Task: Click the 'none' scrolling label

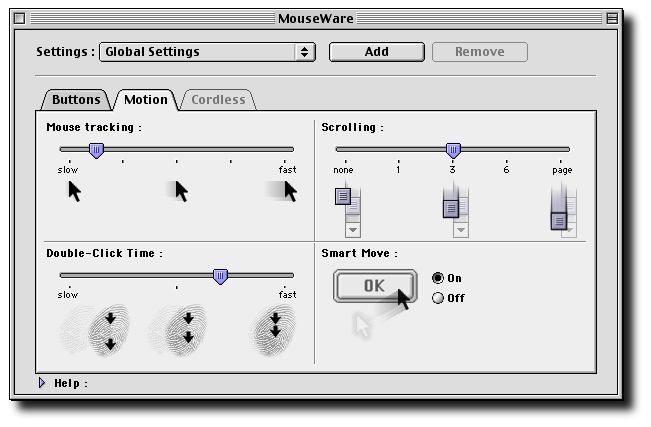Action: click(x=343, y=169)
